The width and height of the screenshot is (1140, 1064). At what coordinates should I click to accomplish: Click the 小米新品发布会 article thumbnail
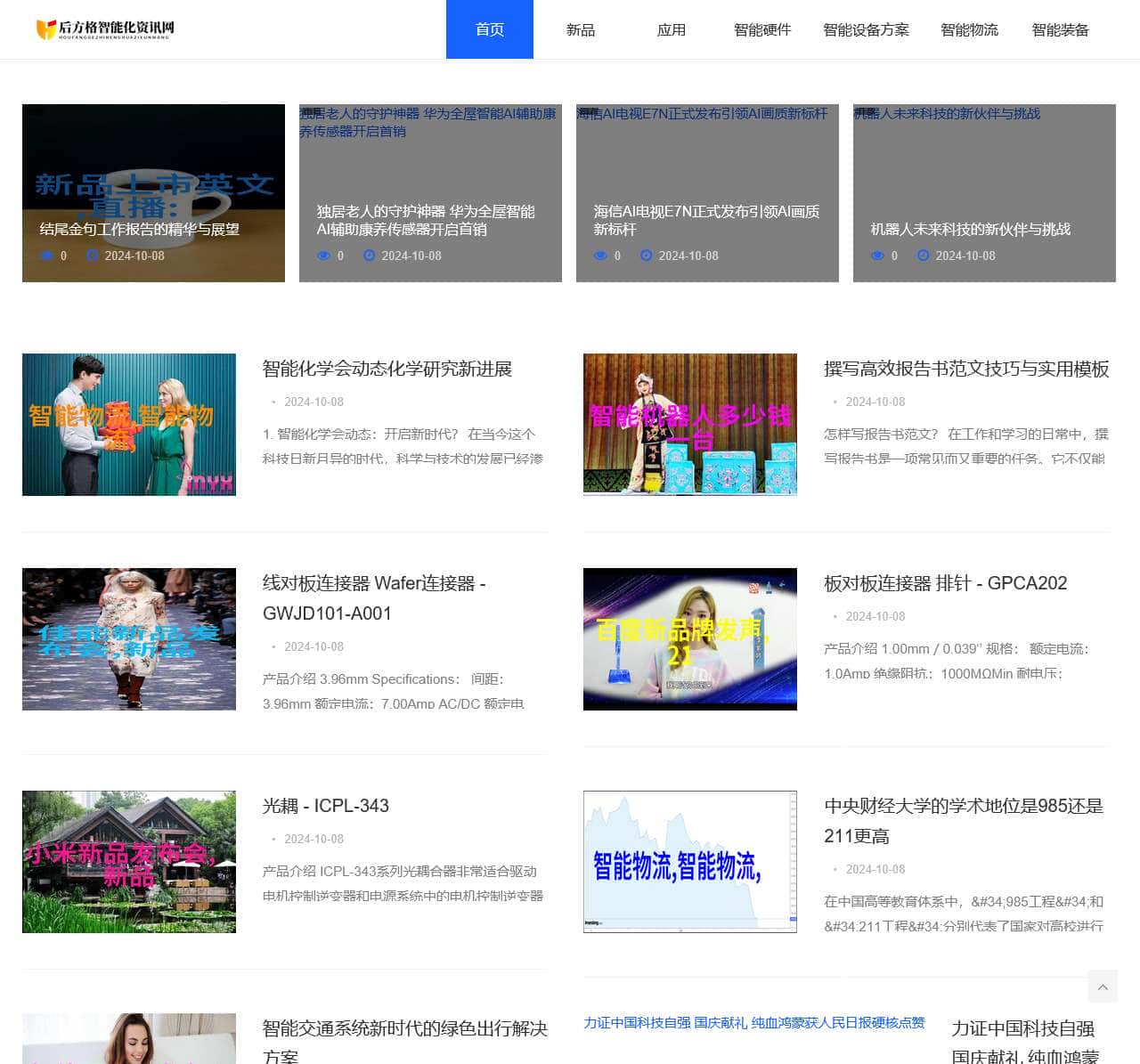coord(128,861)
